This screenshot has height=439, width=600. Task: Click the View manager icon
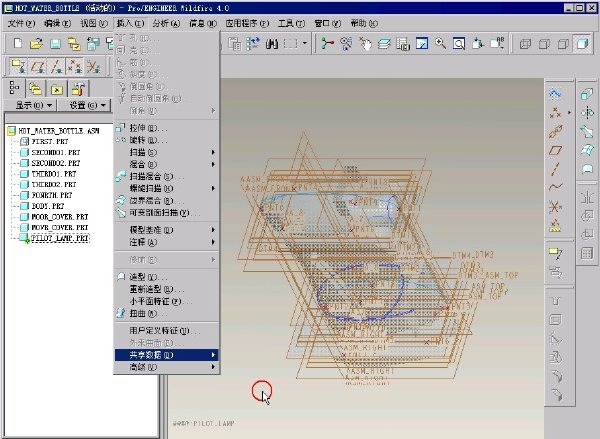(x=403, y=44)
